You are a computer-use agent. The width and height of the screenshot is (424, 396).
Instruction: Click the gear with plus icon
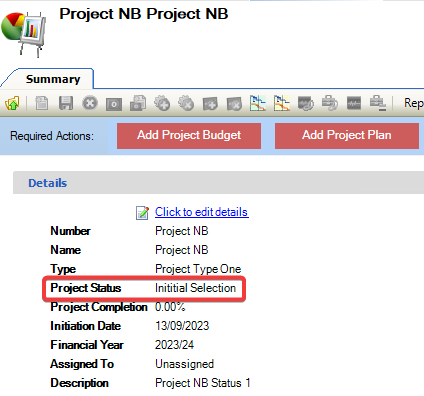pos(162,103)
